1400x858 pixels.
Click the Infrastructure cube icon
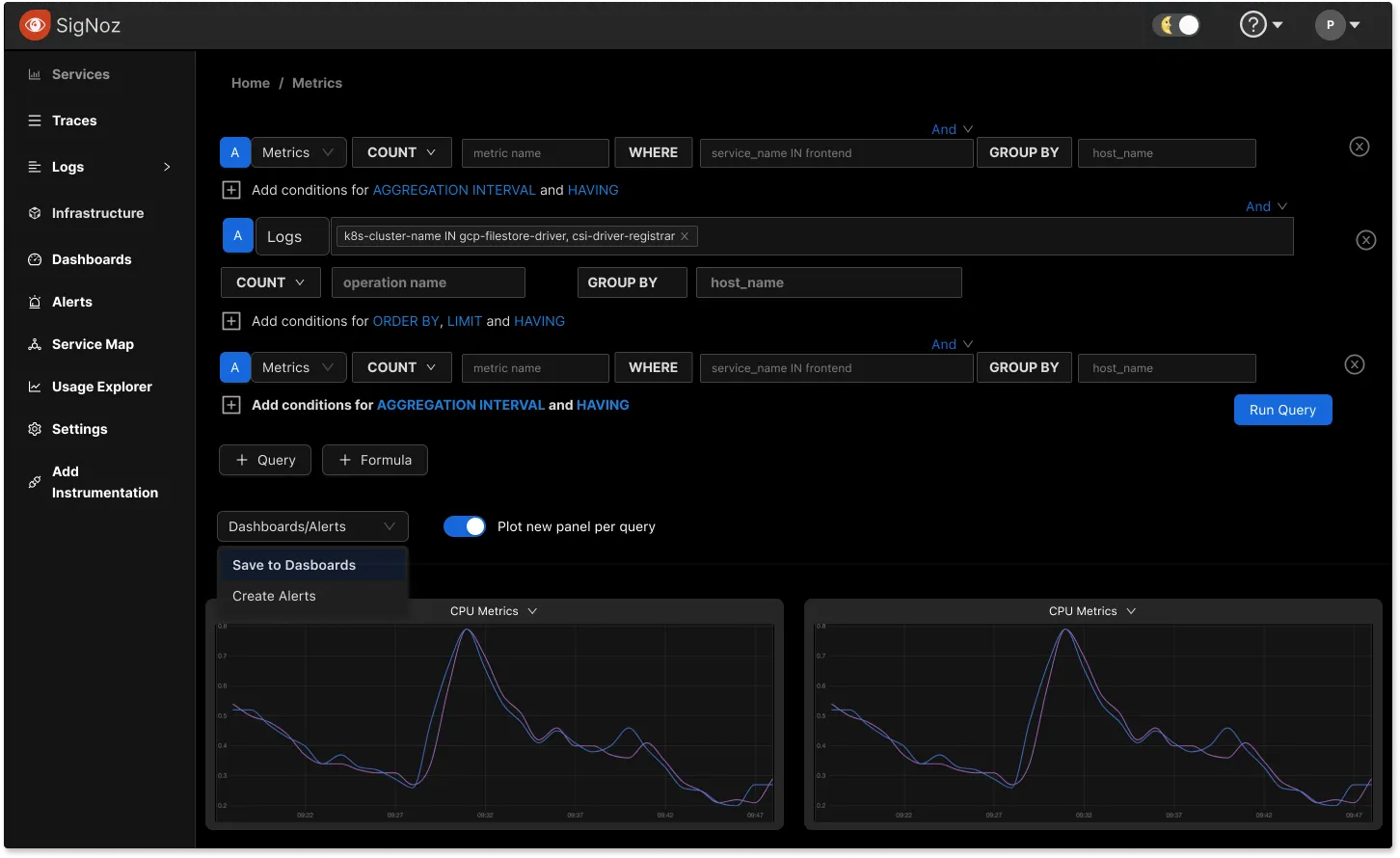point(35,213)
